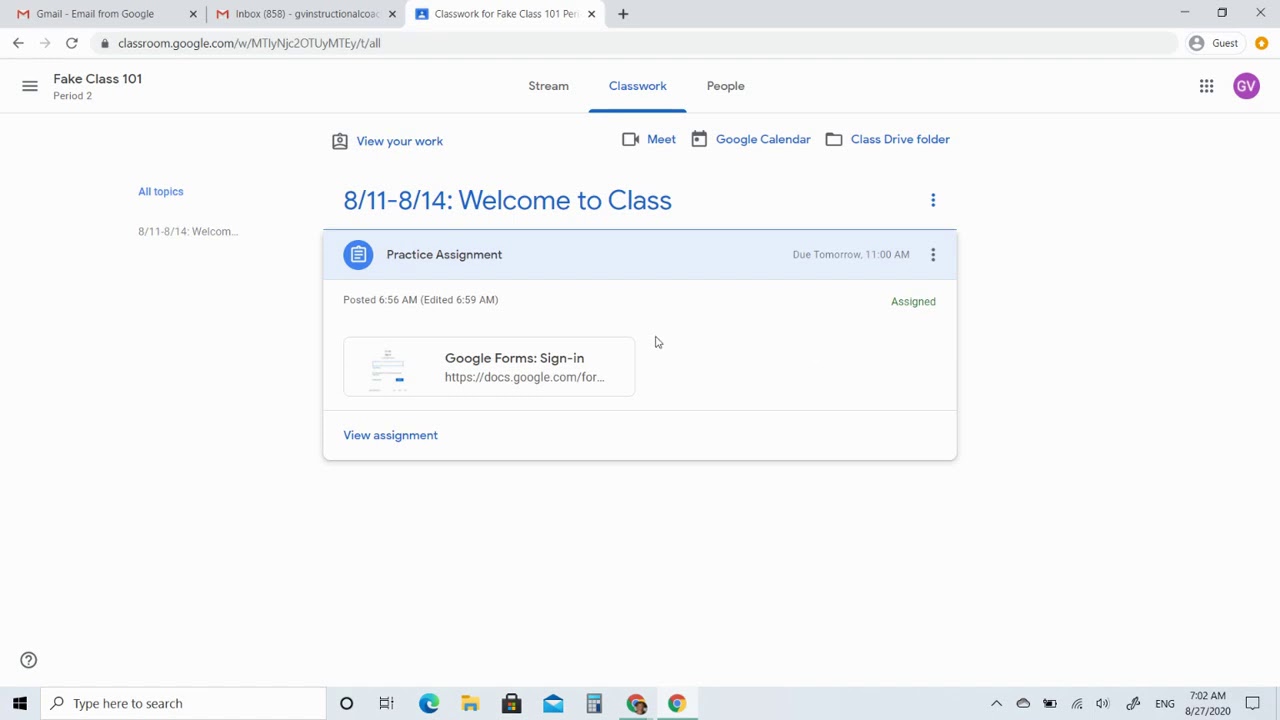Open the Class Drive folder link
The width and height of the screenshot is (1280, 720).
point(900,139)
